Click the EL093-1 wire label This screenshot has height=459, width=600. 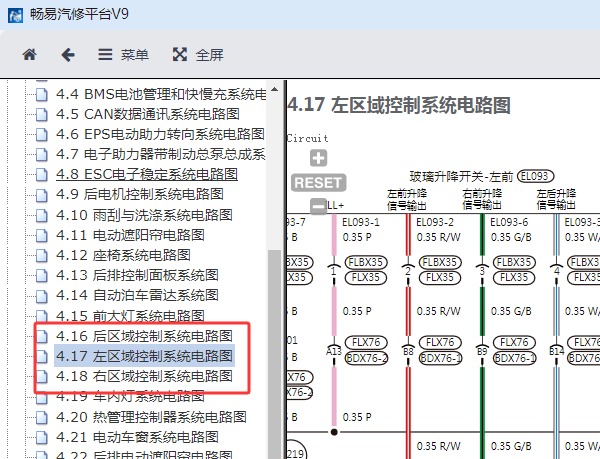(361, 222)
